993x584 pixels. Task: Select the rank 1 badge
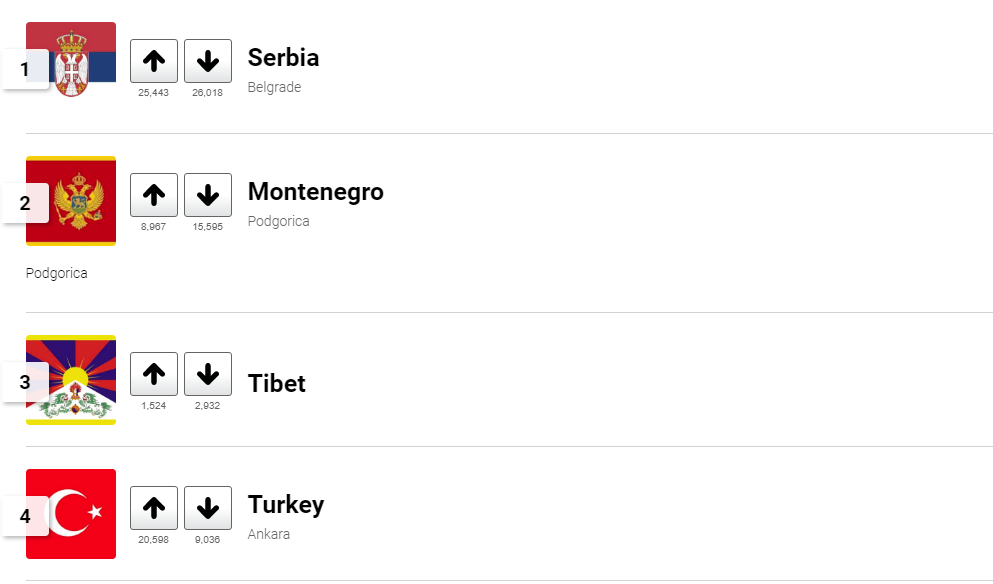click(x=25, y=69)
